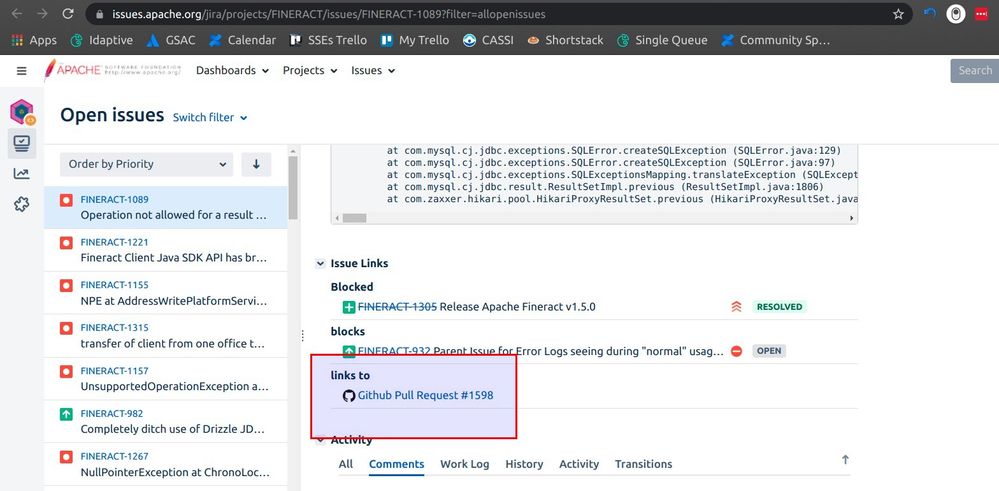Viewport: 999px width, 491px height.
Task: Open the Issues menu
Action: tap(373, 71)
